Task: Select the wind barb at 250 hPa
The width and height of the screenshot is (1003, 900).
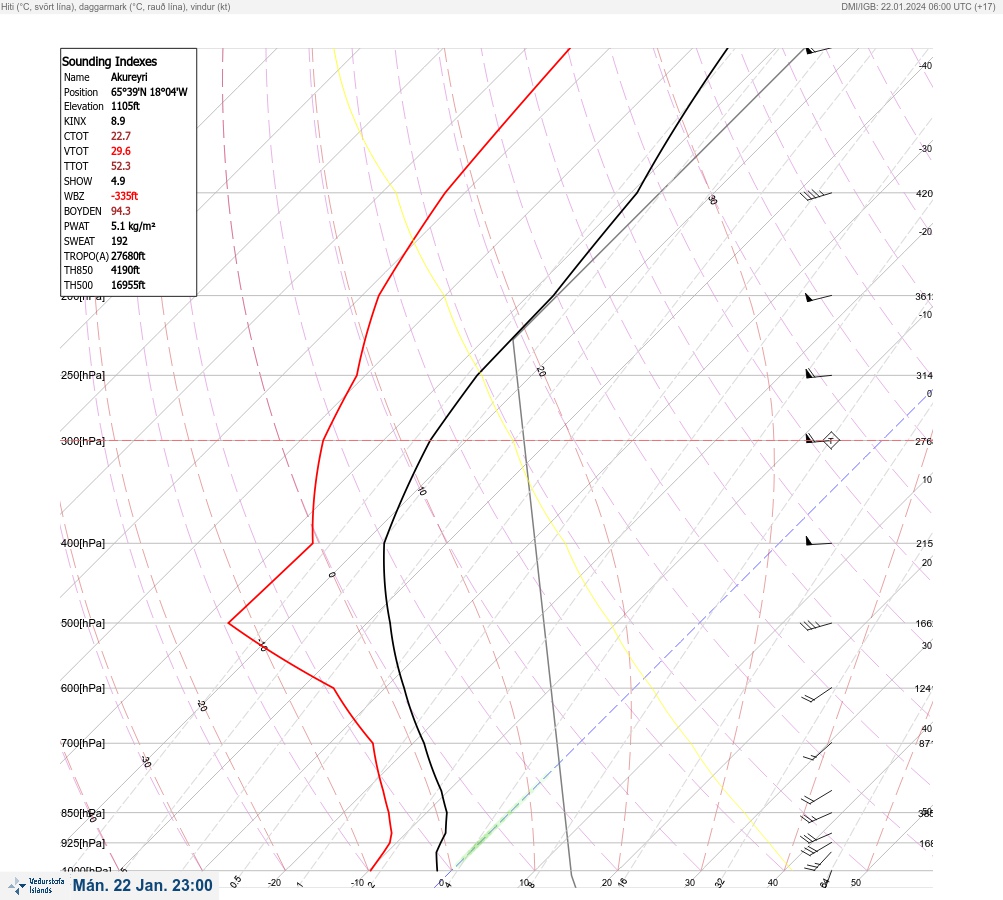Action: pyautogui.click(x=818, y=373)
